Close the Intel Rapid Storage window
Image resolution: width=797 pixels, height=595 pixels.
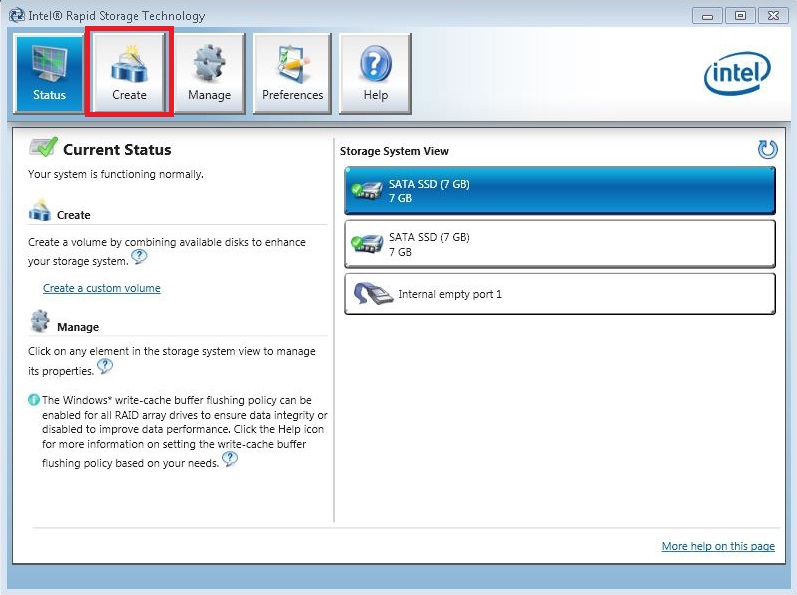click(x=773, y=16)
